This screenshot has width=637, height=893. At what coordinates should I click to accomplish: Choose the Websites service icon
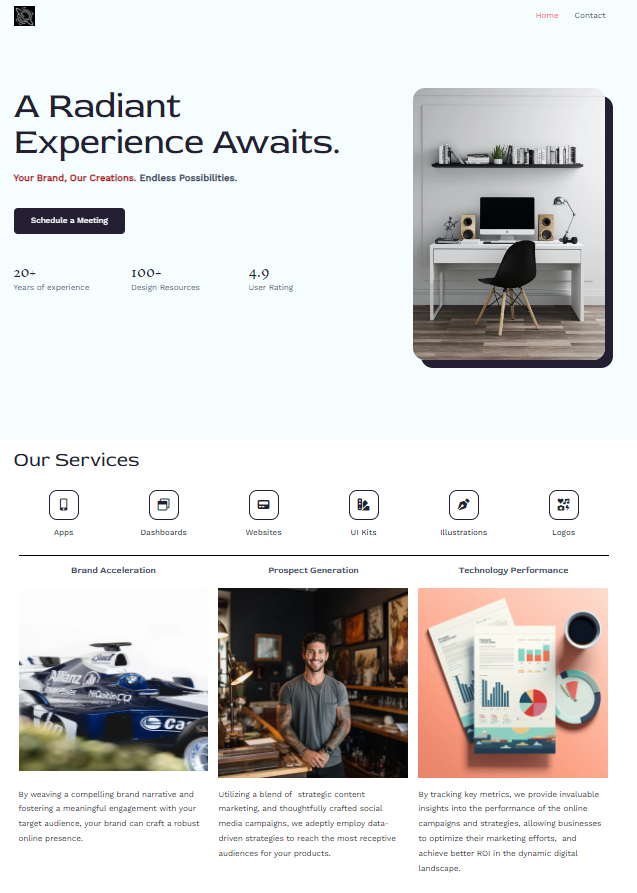[264, 505]
